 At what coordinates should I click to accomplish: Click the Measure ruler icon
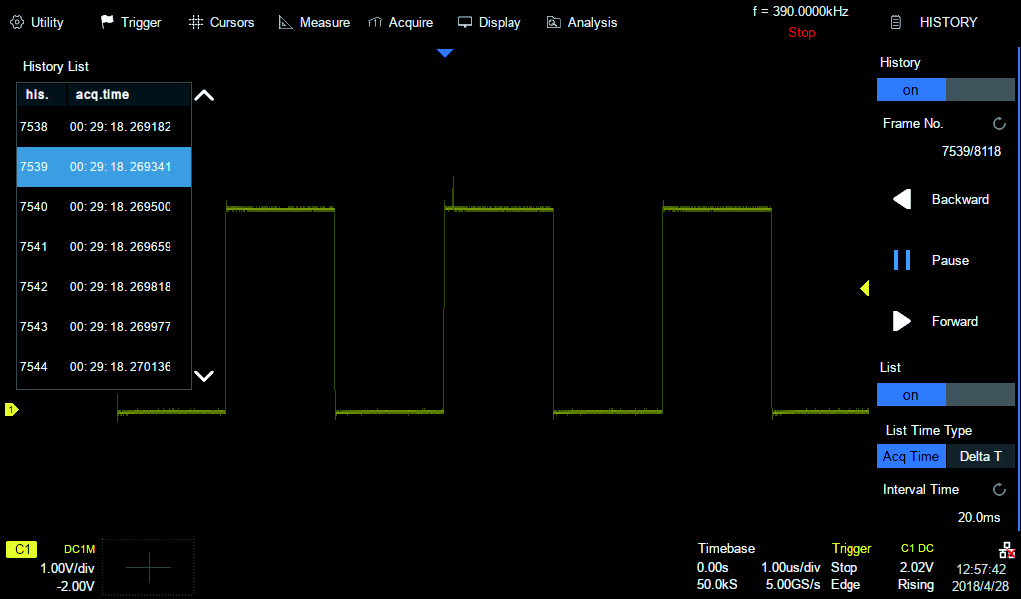(x=285, y=22)
